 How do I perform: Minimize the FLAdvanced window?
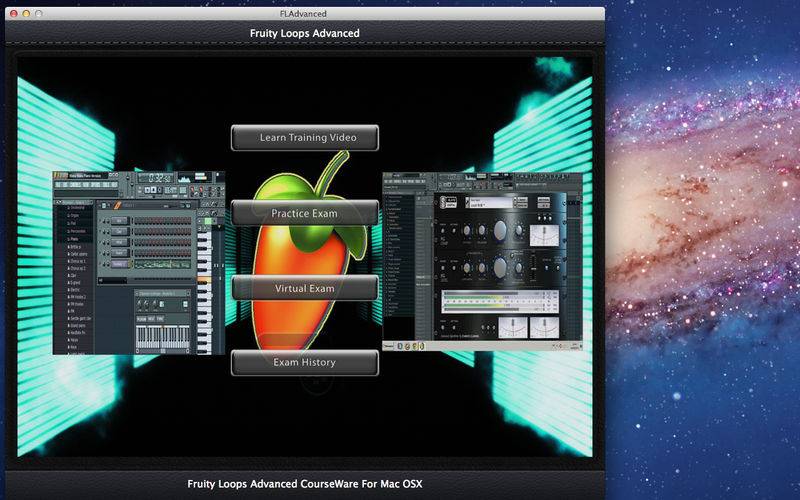pos(26,14)
